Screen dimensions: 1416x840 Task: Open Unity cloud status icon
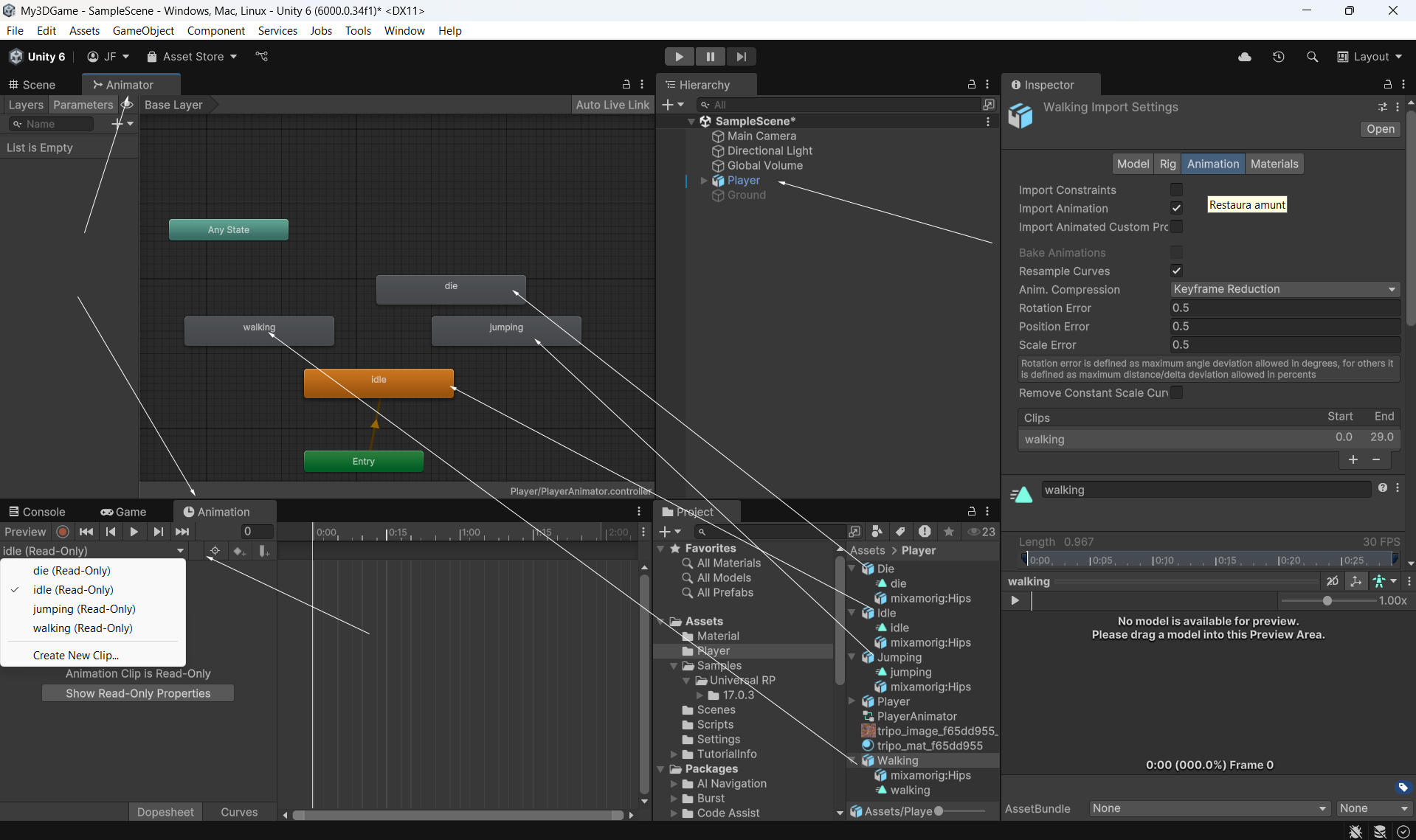point(1245,57)
